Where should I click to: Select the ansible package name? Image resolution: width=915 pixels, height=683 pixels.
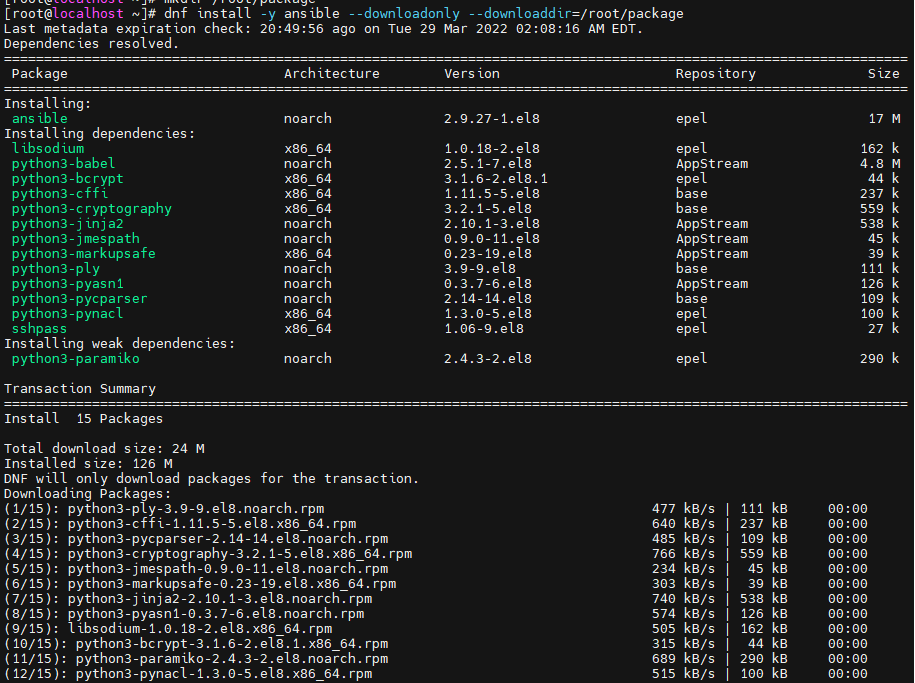(40, 118)
